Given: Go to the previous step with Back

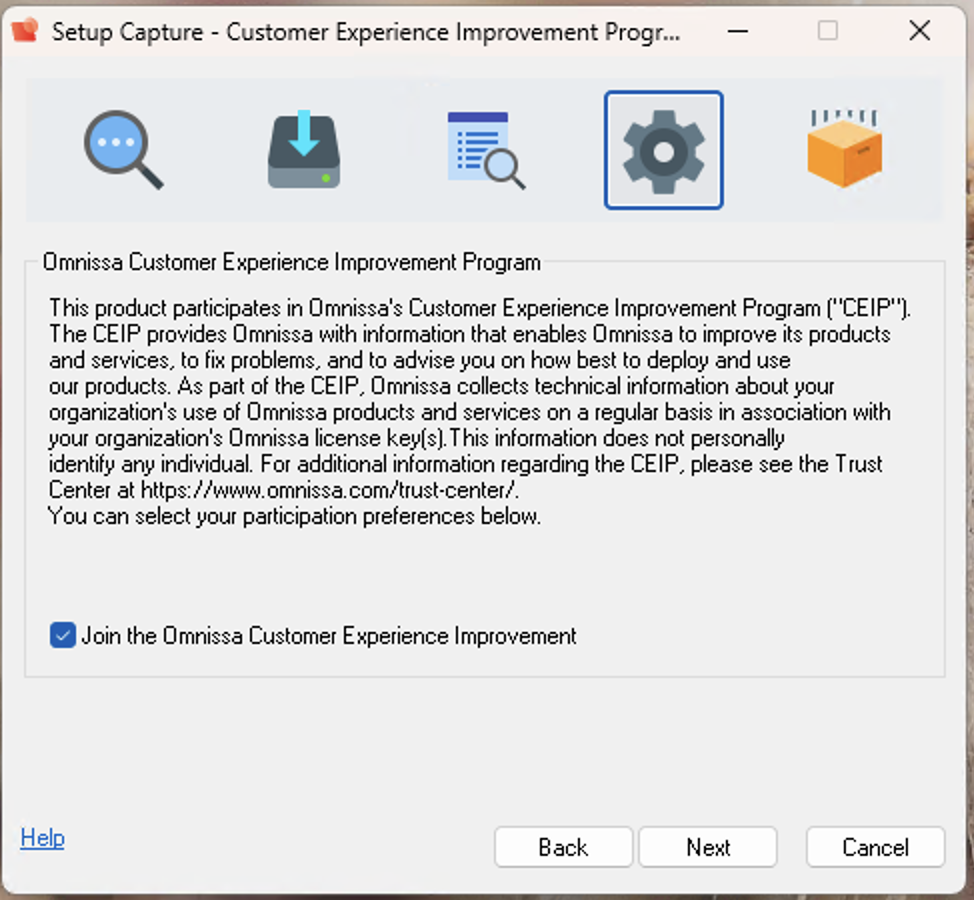Looking at the screenshot, I should 563,847.
